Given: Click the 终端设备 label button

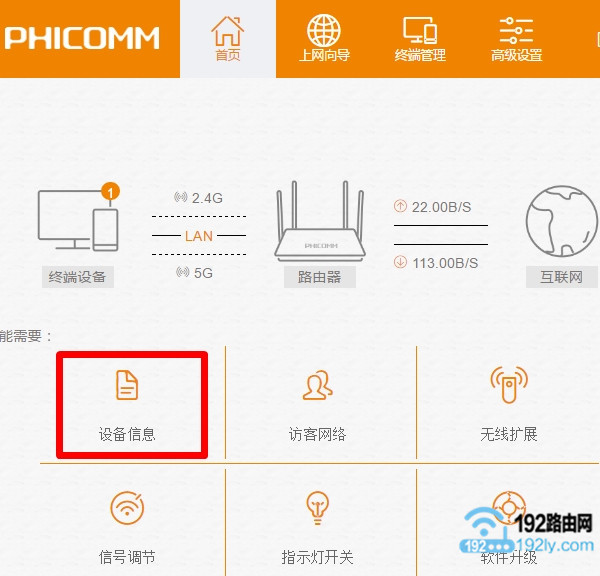Looking at the screenshot, I should tap(78, 277).
